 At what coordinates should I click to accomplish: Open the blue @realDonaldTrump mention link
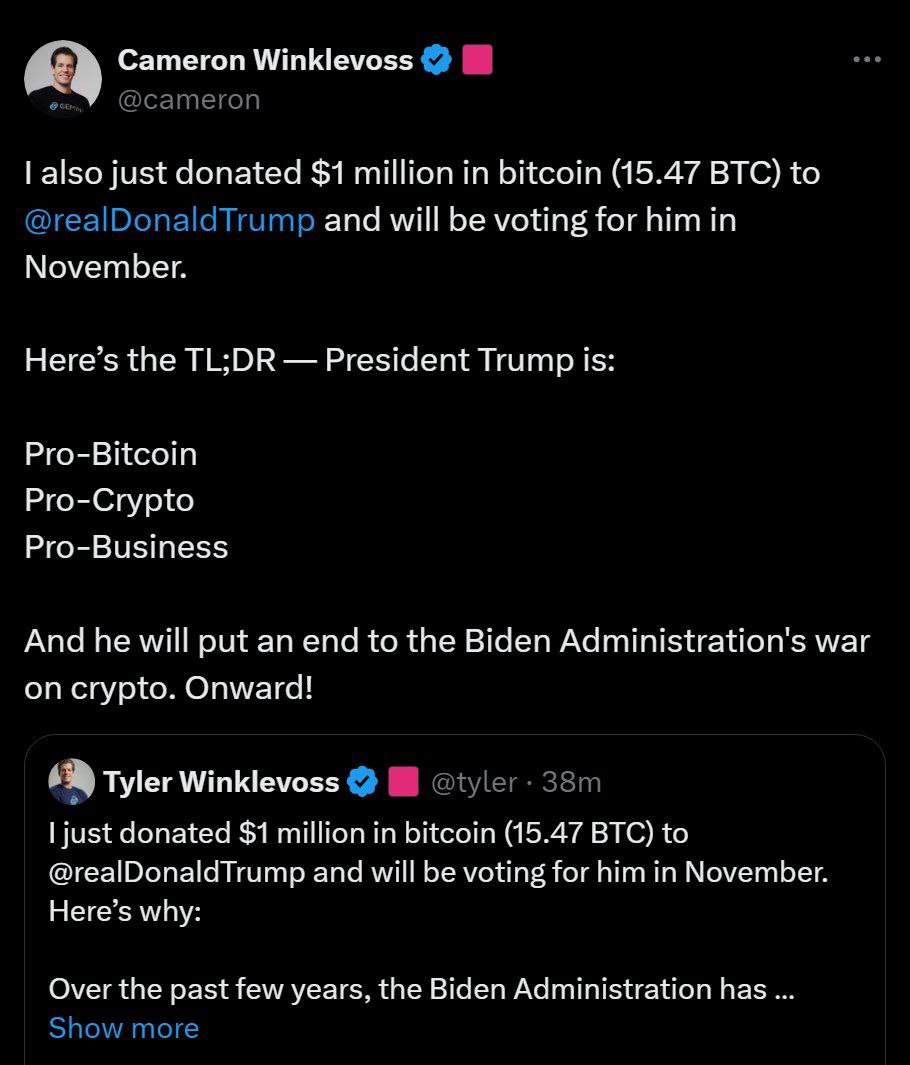169,220
